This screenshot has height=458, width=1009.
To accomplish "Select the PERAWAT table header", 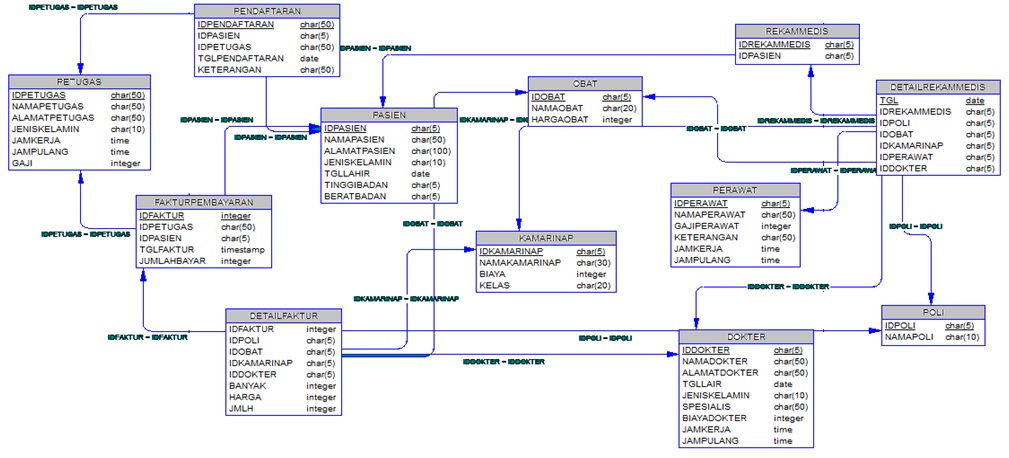I will click(735, 190).
